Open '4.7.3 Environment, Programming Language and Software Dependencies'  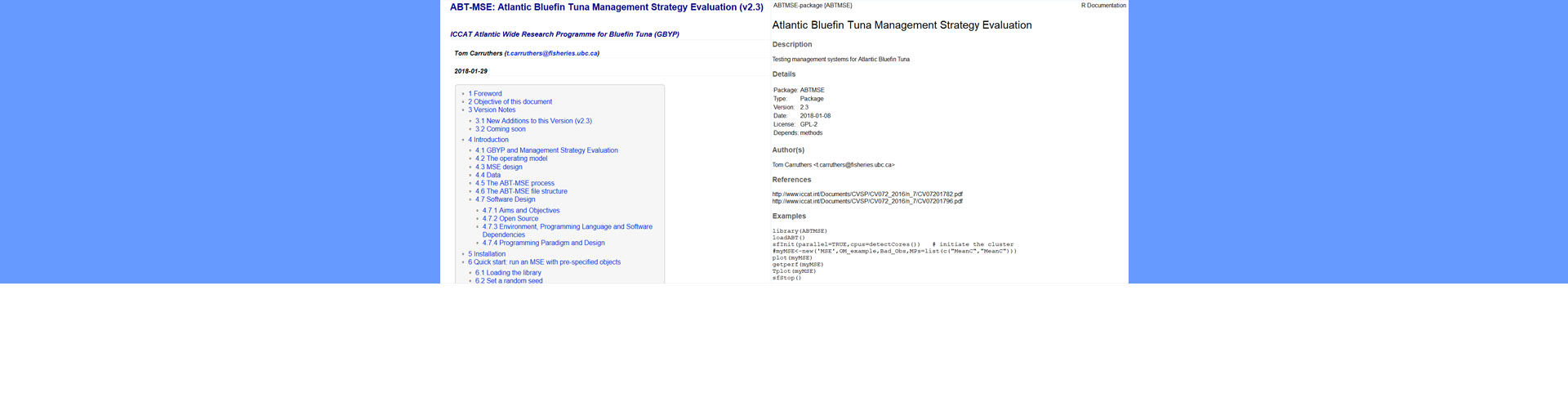(x=568, y=230)
